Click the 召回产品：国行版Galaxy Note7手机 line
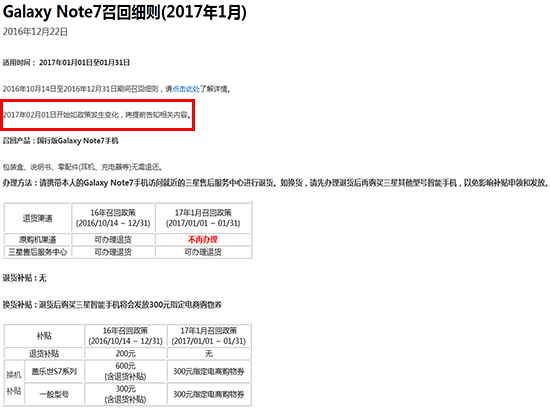Screen dimensions: 550x412 60,141
